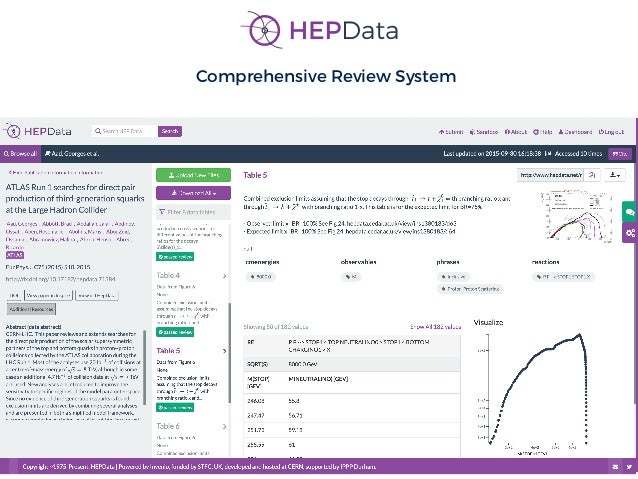
Task: Click the Upload New Files button
Action: (x=193, y=175)
